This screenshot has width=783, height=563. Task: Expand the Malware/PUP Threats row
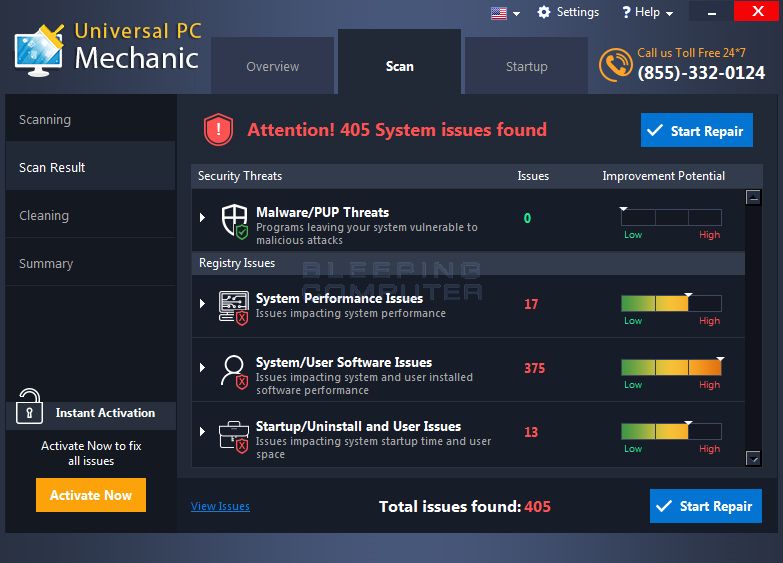[202, 217]
